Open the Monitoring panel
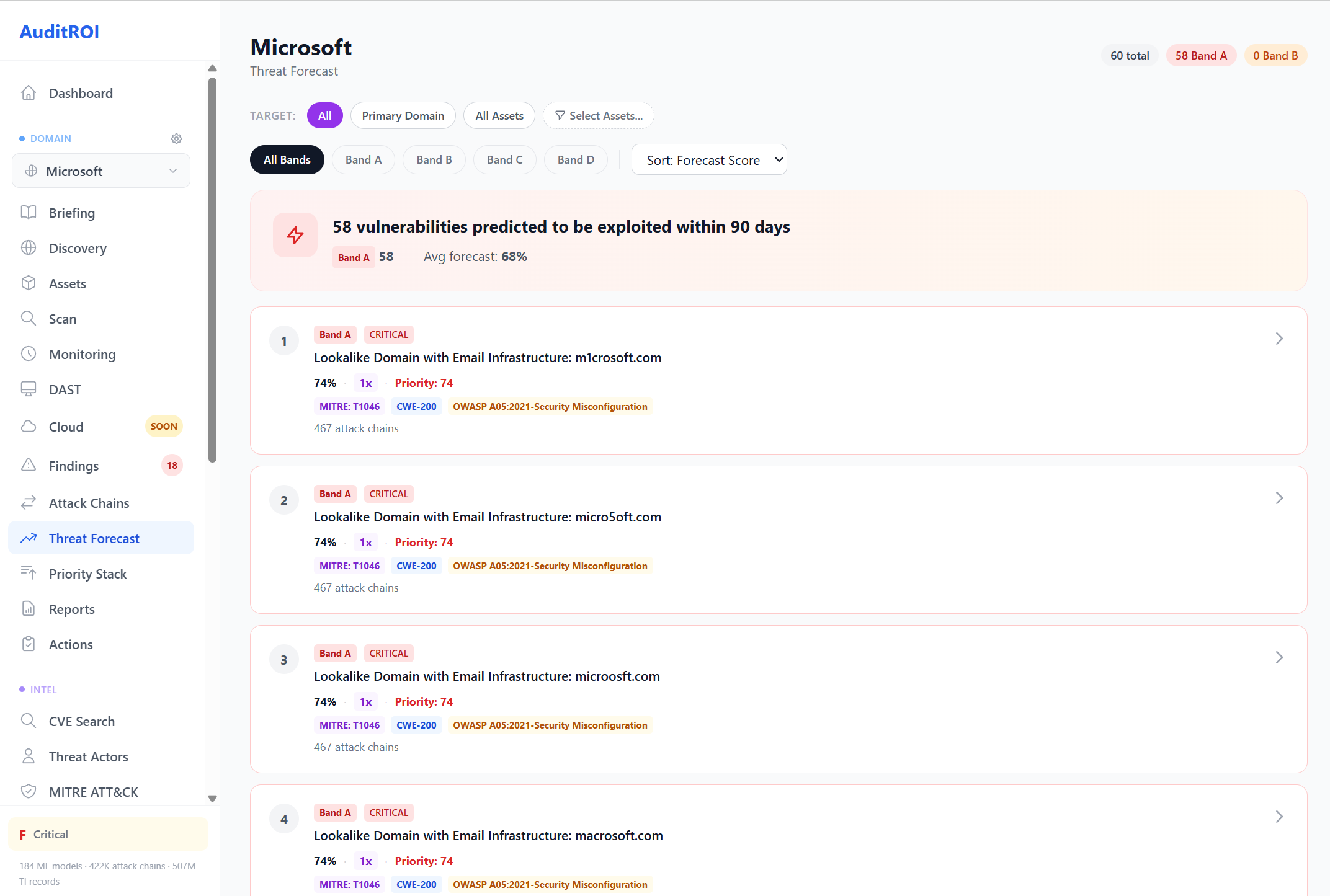 point(82,354)
